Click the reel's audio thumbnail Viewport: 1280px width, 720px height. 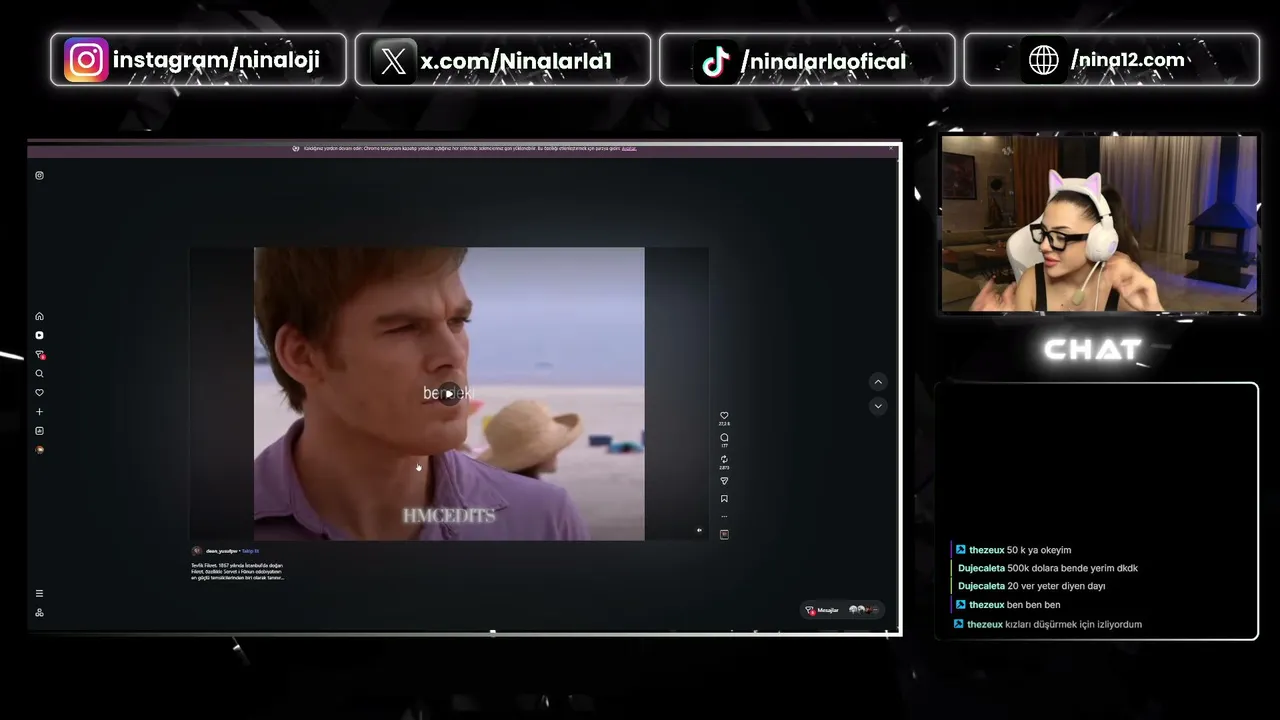pos(724,534)
